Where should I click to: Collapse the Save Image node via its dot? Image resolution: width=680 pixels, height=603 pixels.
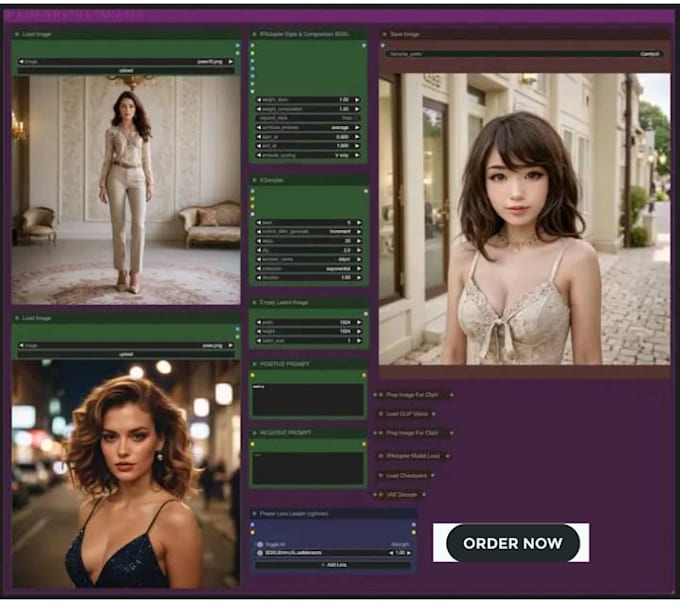[x=384, y=34]
